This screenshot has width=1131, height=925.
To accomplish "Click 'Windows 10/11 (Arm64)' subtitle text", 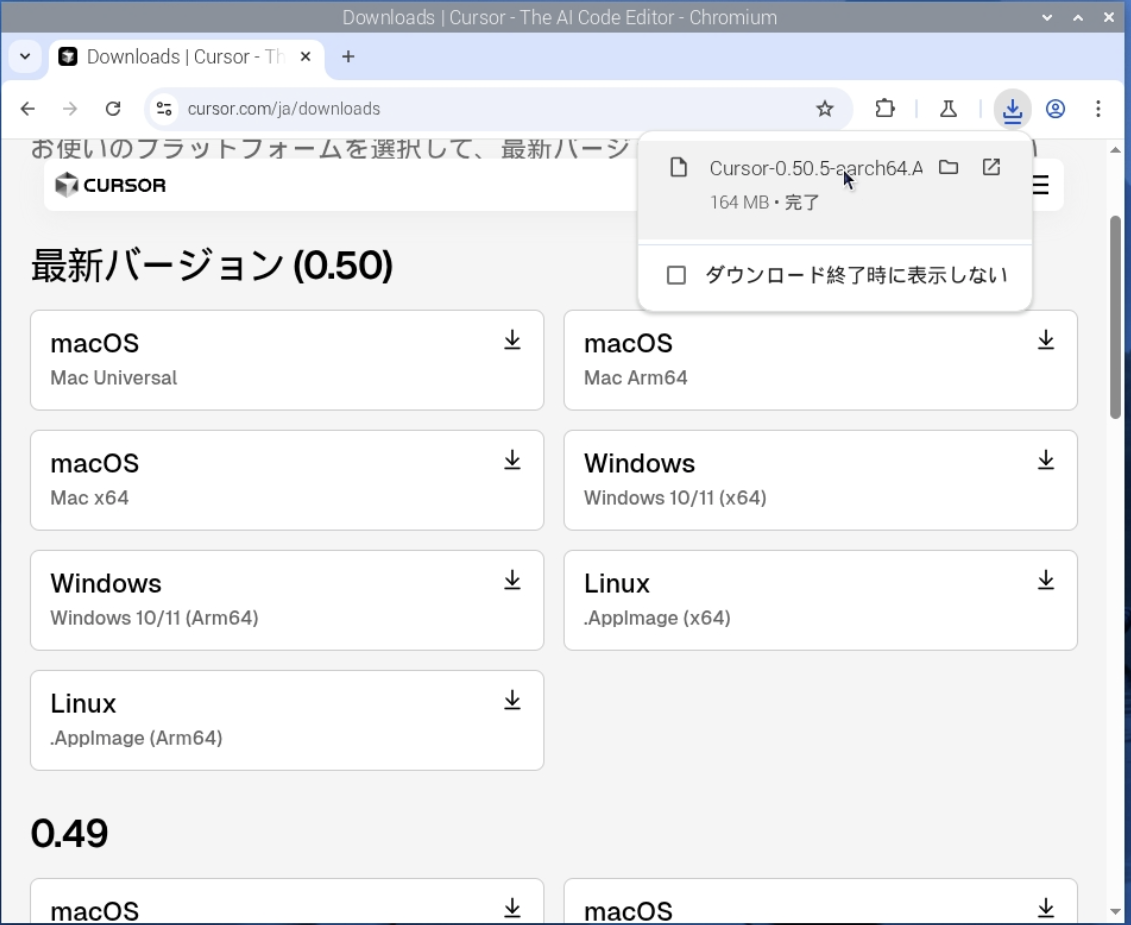I will tap(154, 618).
